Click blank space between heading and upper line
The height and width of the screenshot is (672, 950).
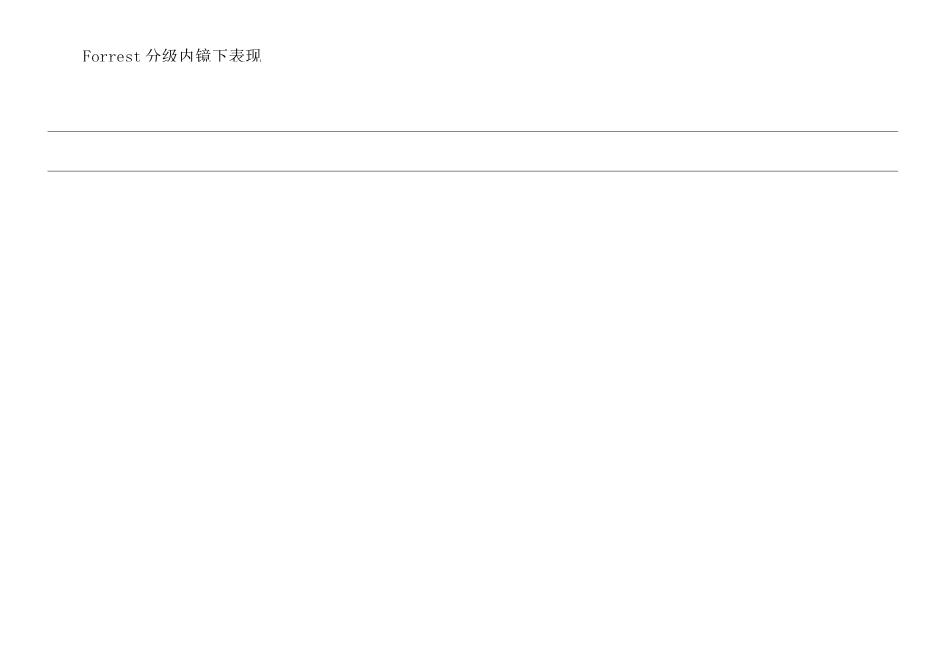point(473,97)
